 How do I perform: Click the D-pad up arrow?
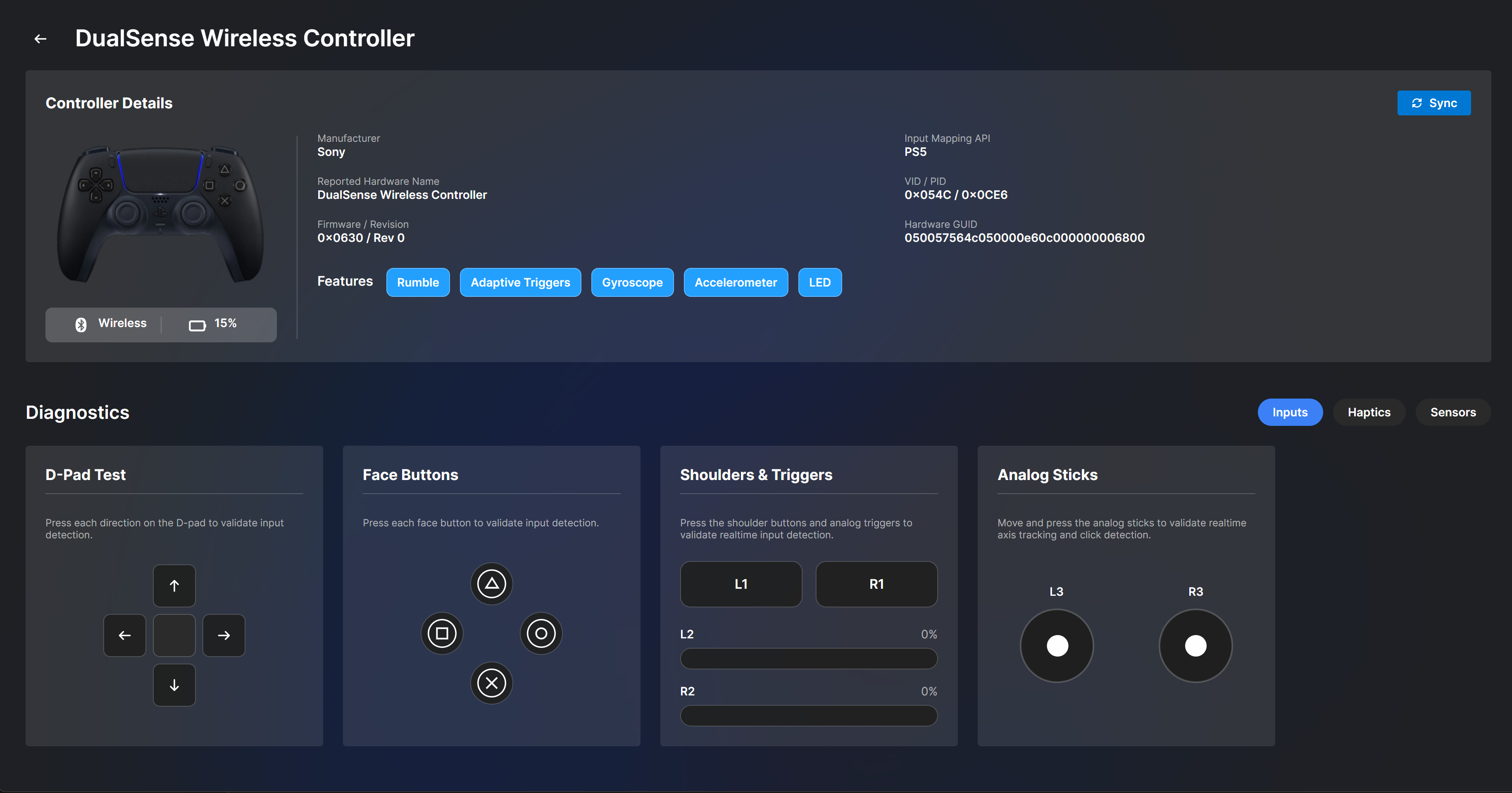(174, 585)
